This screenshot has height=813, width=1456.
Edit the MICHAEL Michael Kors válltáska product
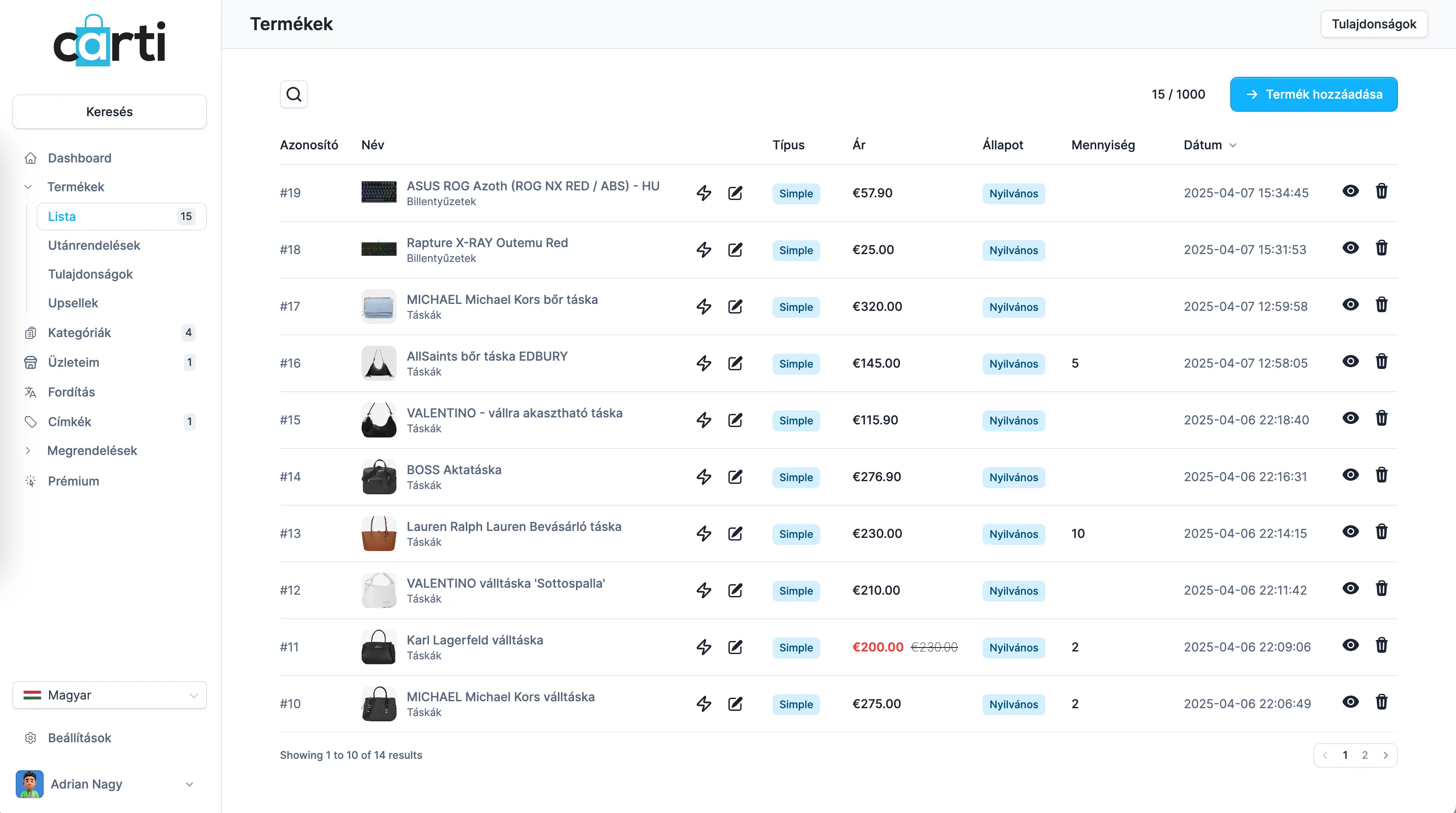[x=735, y=704]
